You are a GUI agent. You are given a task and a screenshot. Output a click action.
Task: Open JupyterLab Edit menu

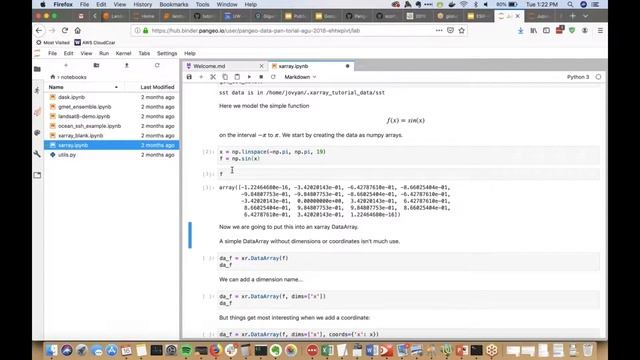coord(68,53)
